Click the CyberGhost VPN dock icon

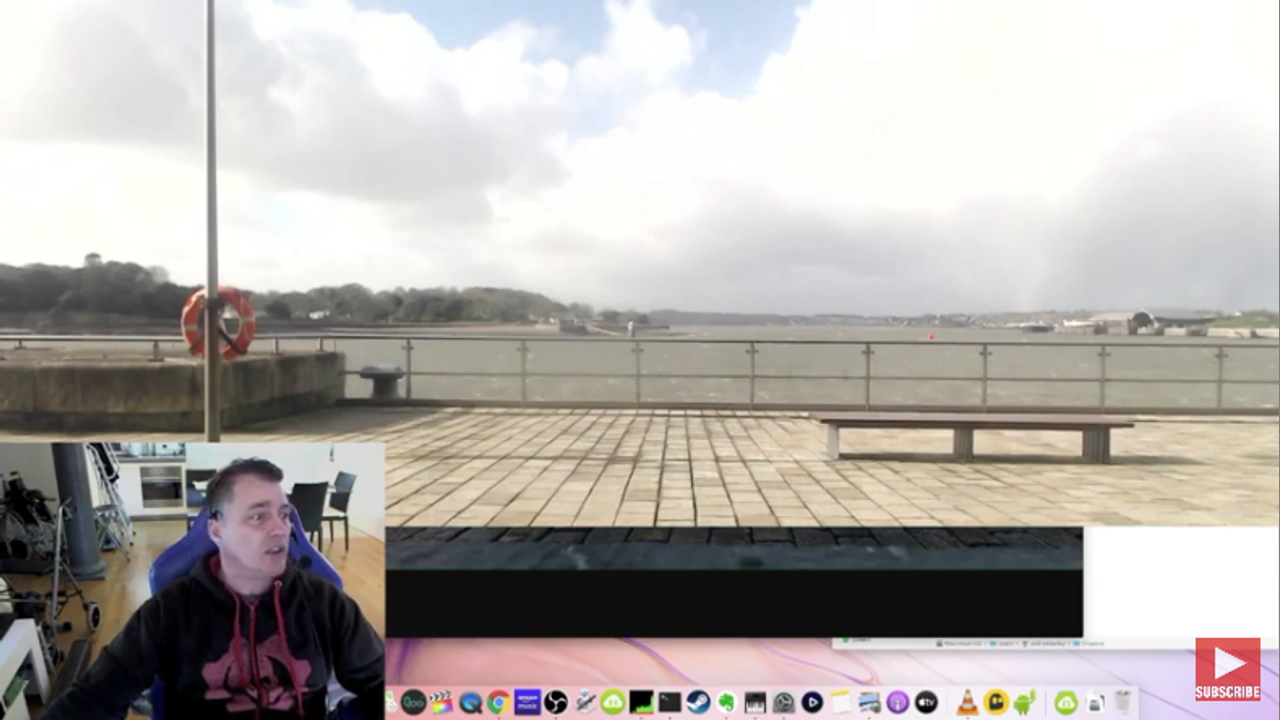tap(996, 702)
